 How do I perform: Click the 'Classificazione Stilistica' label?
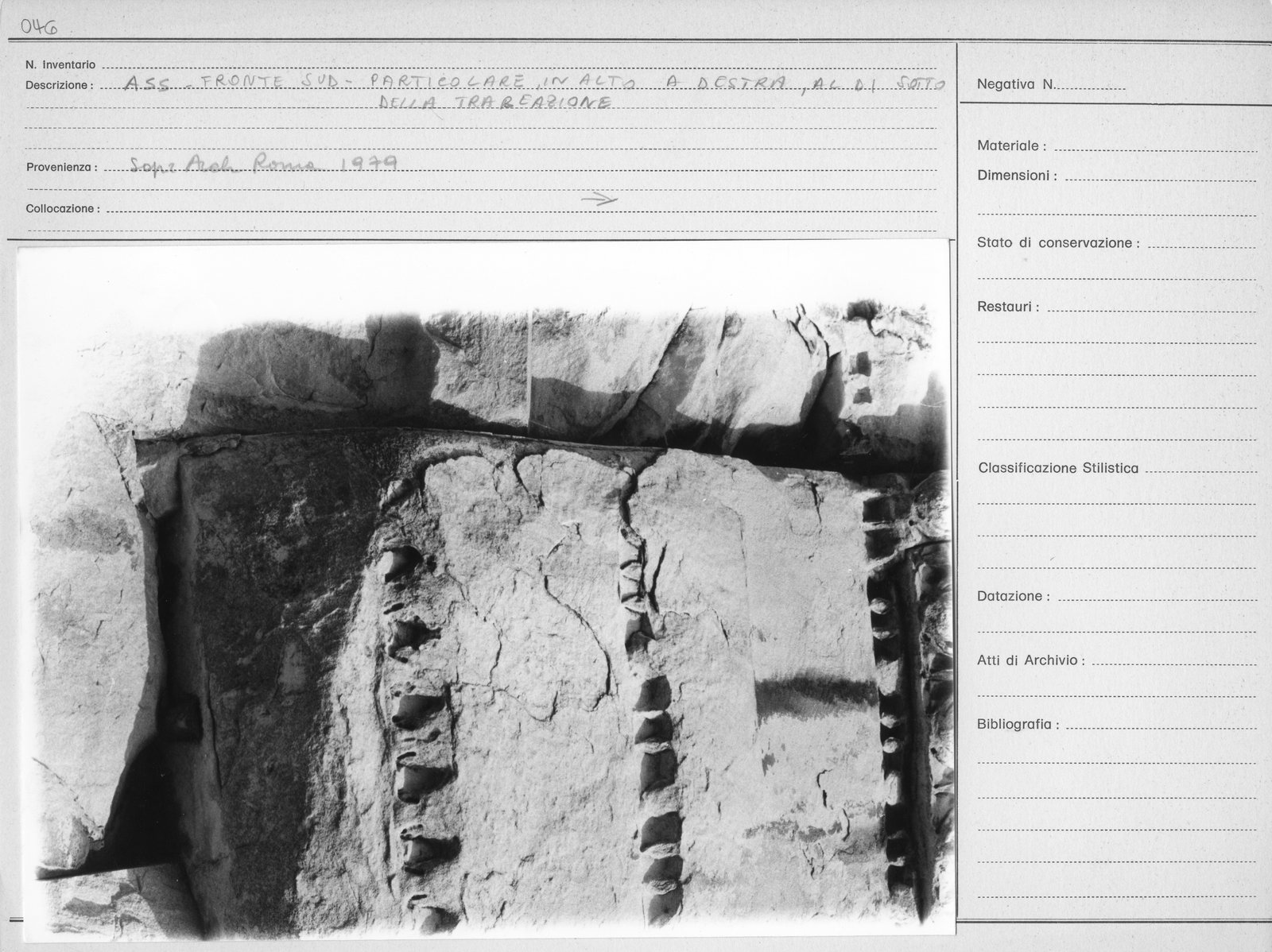point(1058,469)
